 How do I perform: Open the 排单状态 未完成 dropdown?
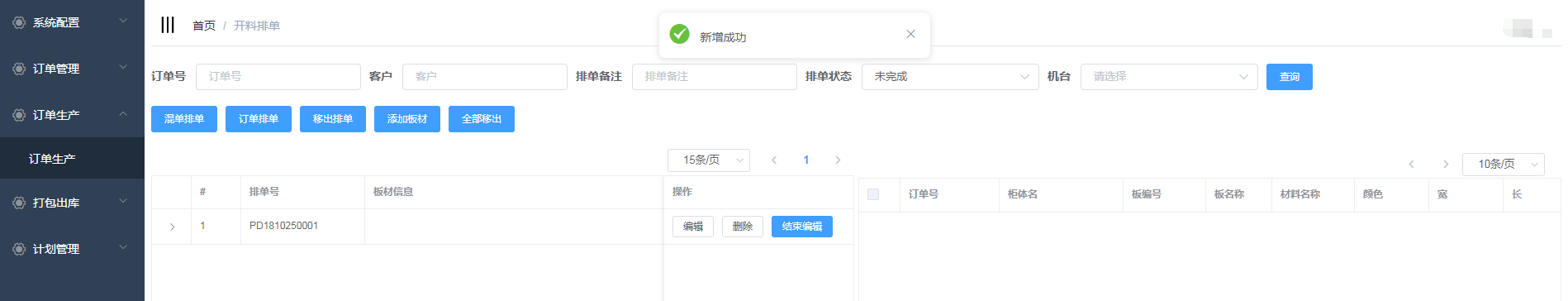coord(950,77)
